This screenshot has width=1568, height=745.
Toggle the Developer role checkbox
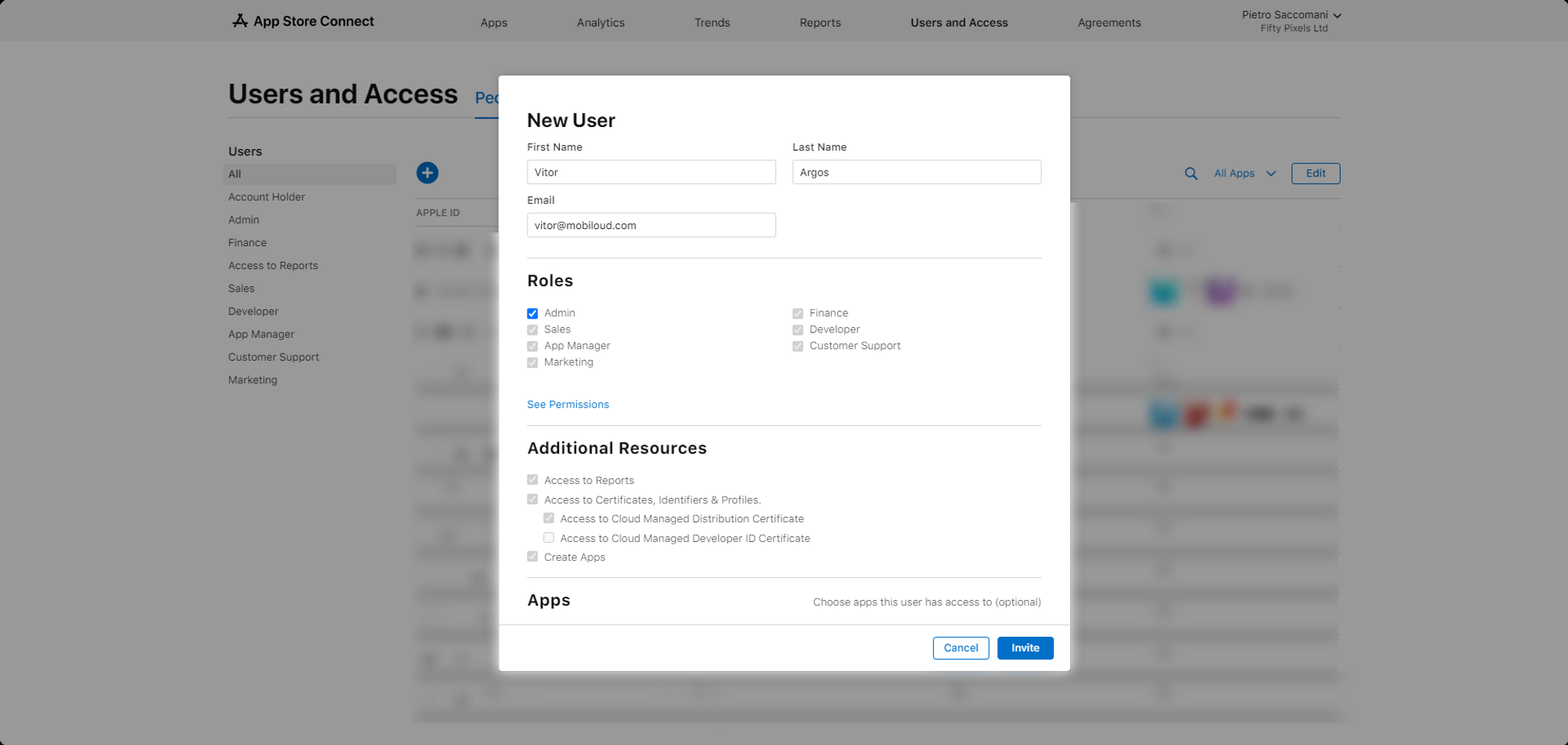797,330
